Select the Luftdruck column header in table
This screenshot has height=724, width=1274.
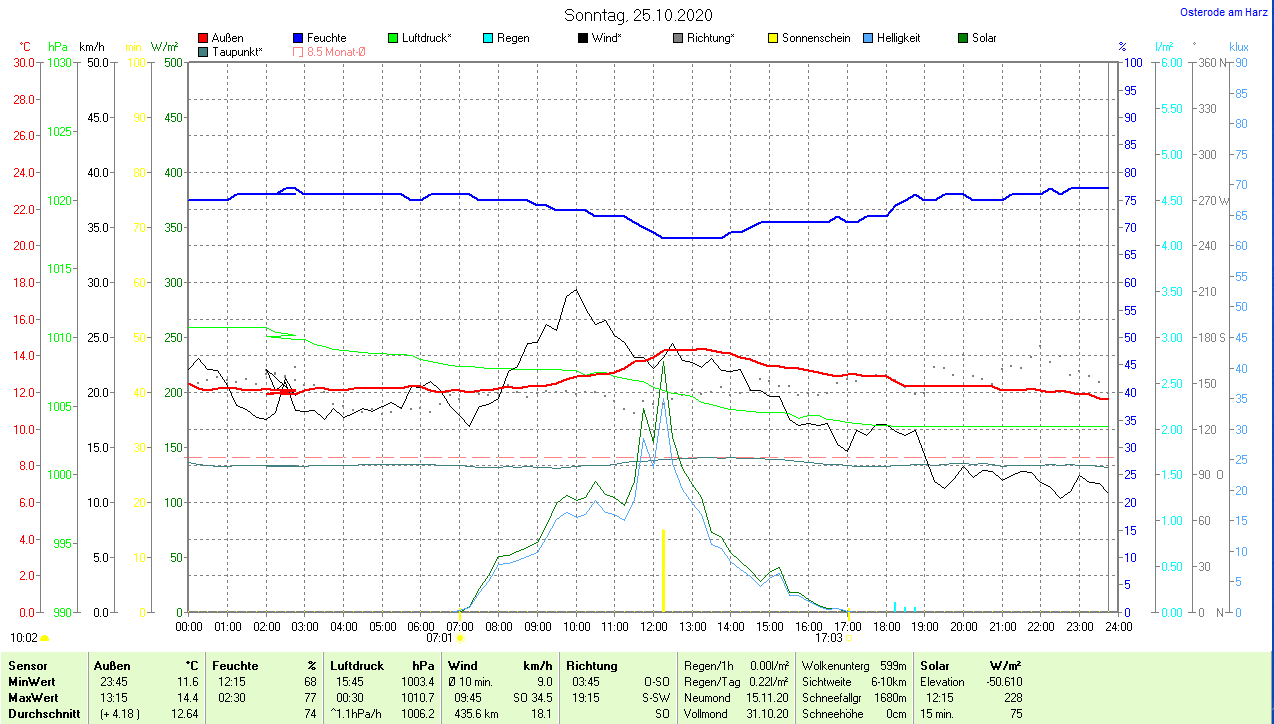click(355, 666)
